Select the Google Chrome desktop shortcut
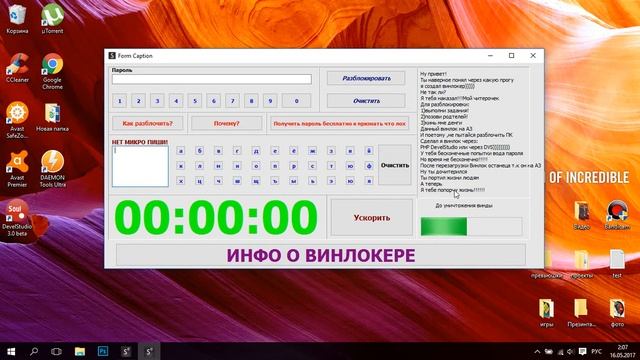 click(x=52, y=71)
